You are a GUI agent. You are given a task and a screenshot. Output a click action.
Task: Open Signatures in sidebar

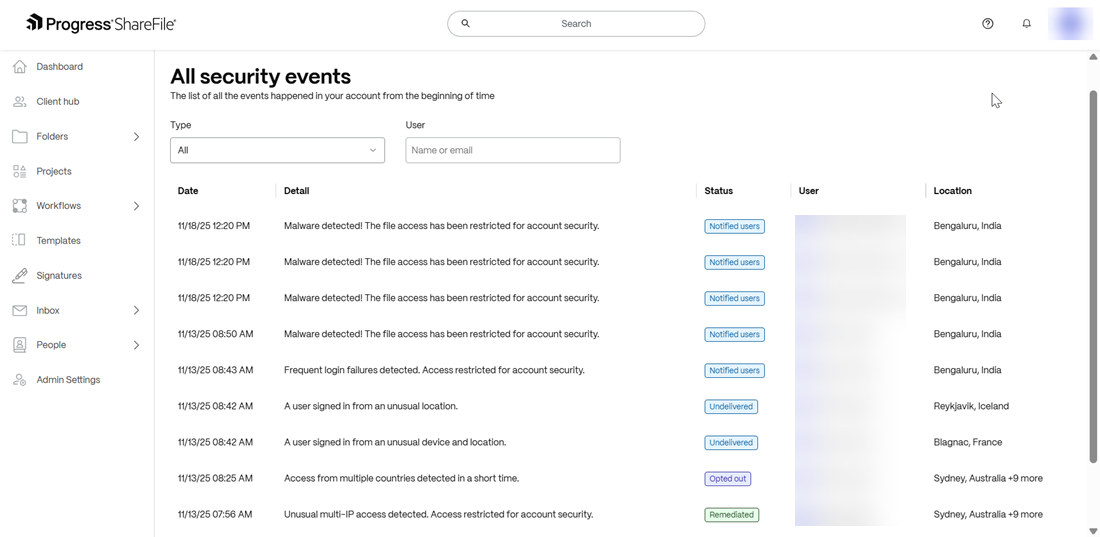point(59,276)
